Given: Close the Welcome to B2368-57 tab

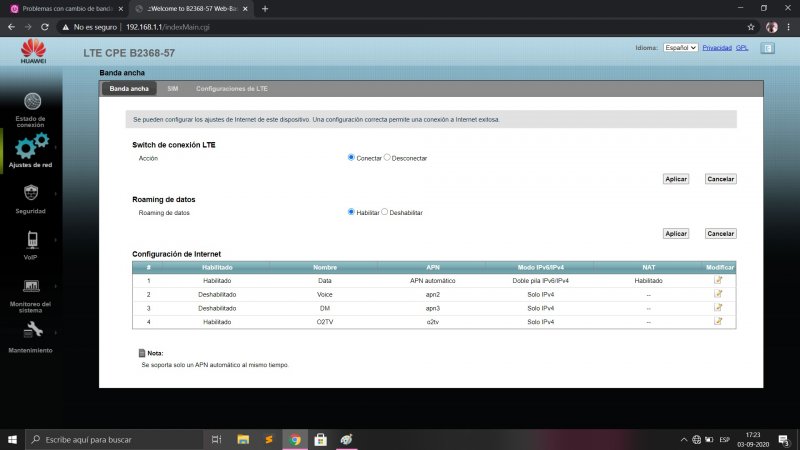Looking at the screenshot, I should pos(245,9).
